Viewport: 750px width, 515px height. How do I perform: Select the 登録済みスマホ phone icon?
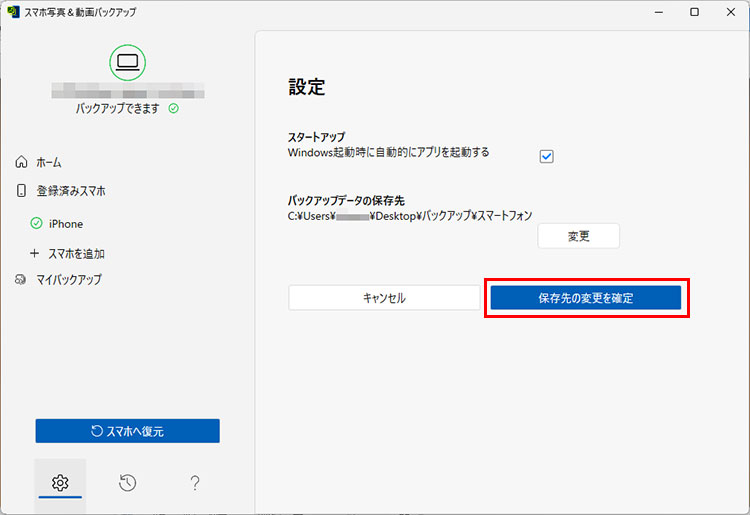[22, 190]
